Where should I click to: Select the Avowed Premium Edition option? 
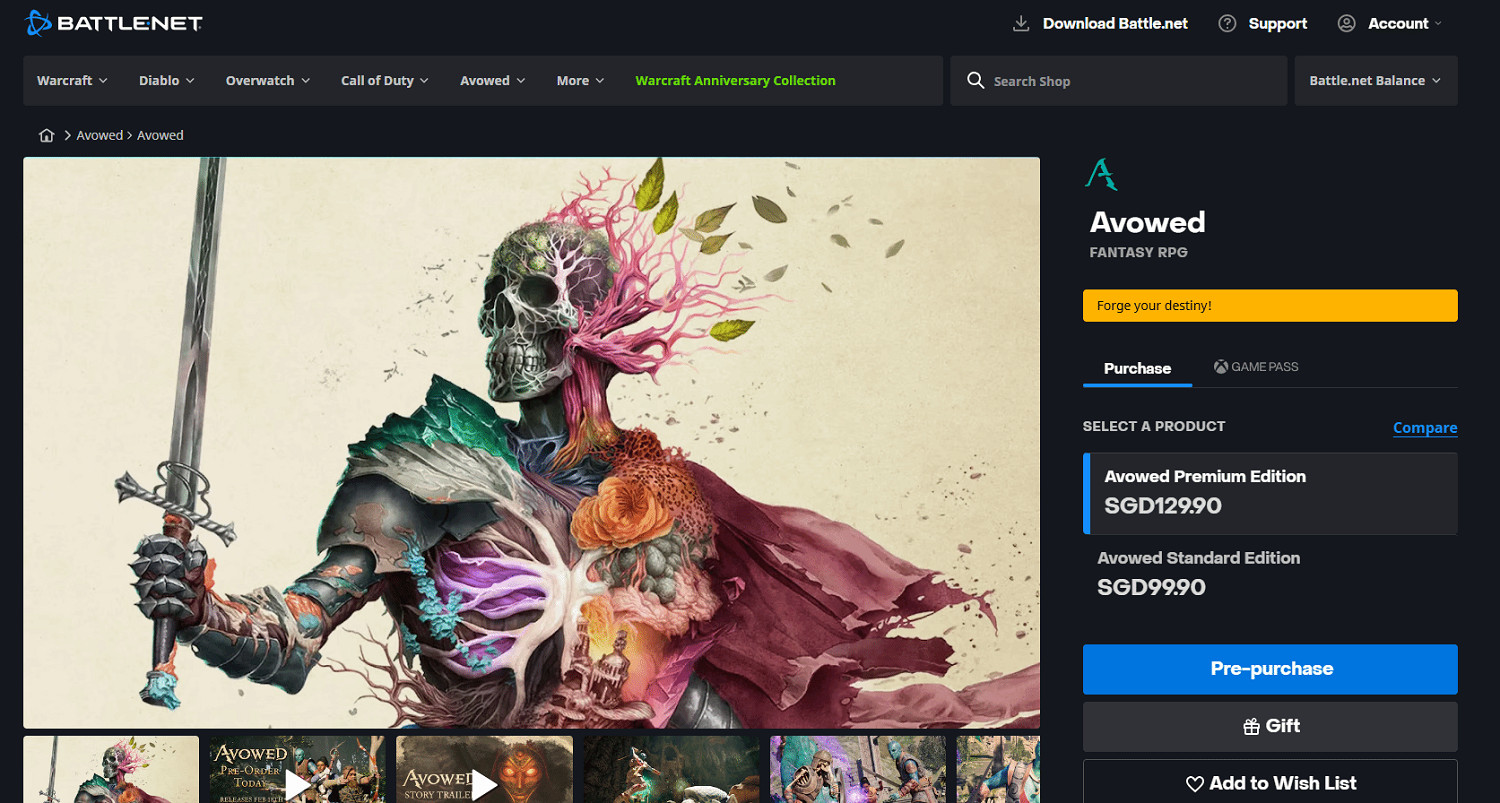1270,492
